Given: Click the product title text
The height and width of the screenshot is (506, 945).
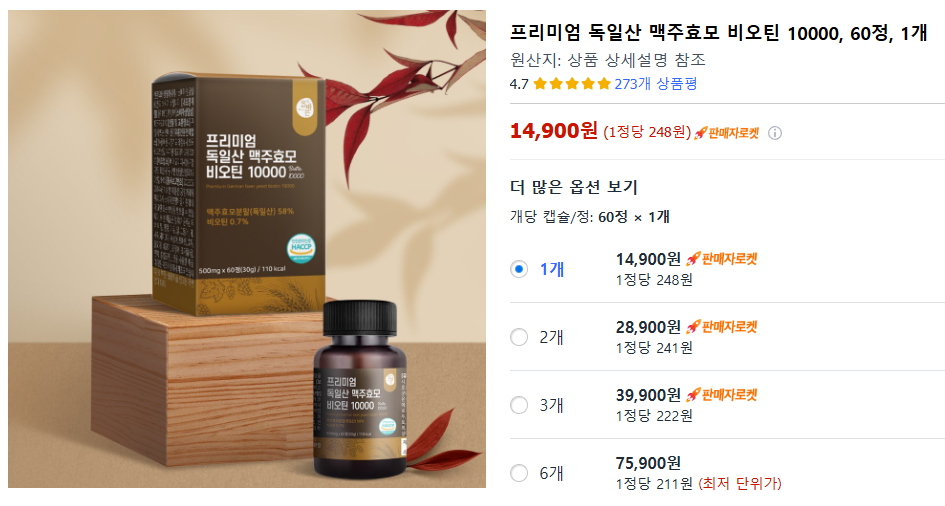Looking at the screenshot, I should tap(718, 33).
